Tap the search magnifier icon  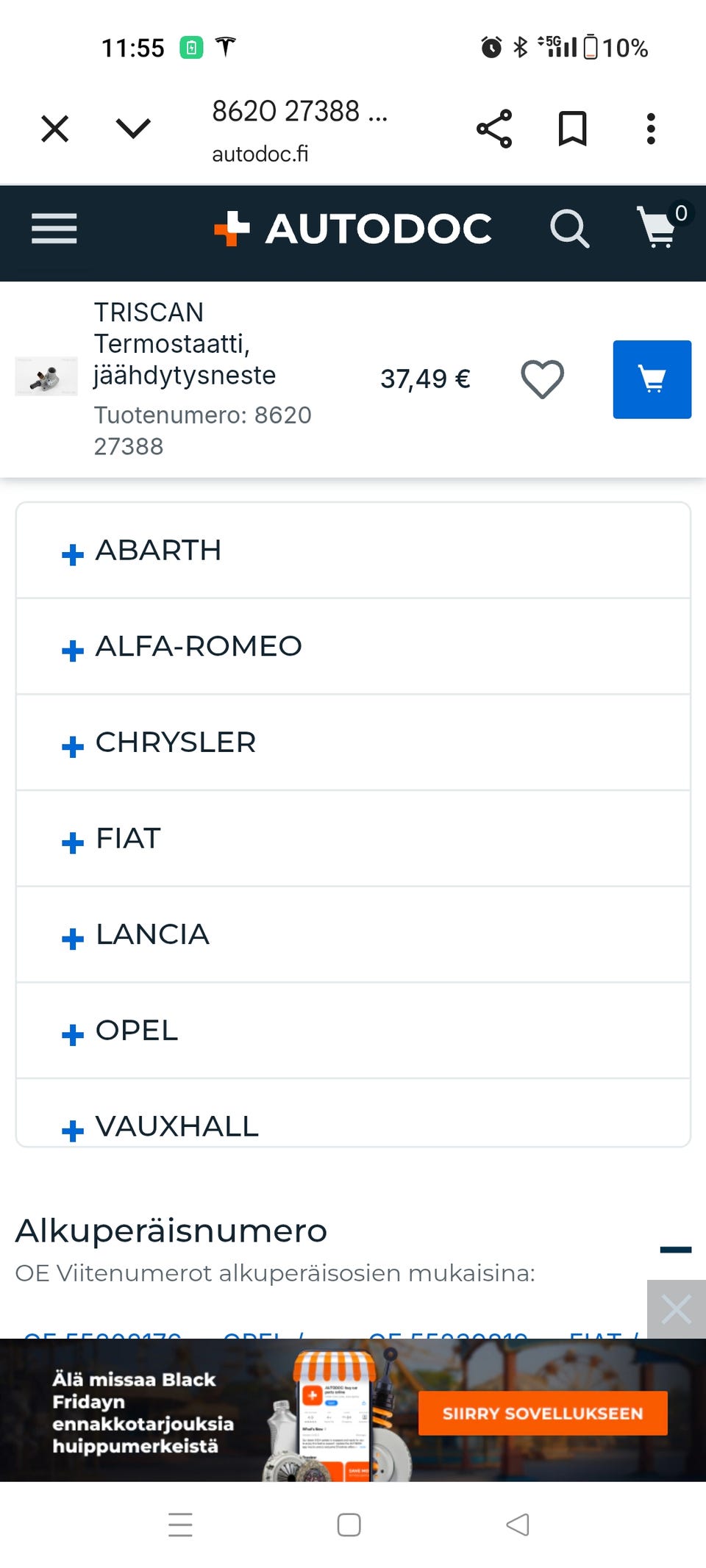click(x=569, y=229)
